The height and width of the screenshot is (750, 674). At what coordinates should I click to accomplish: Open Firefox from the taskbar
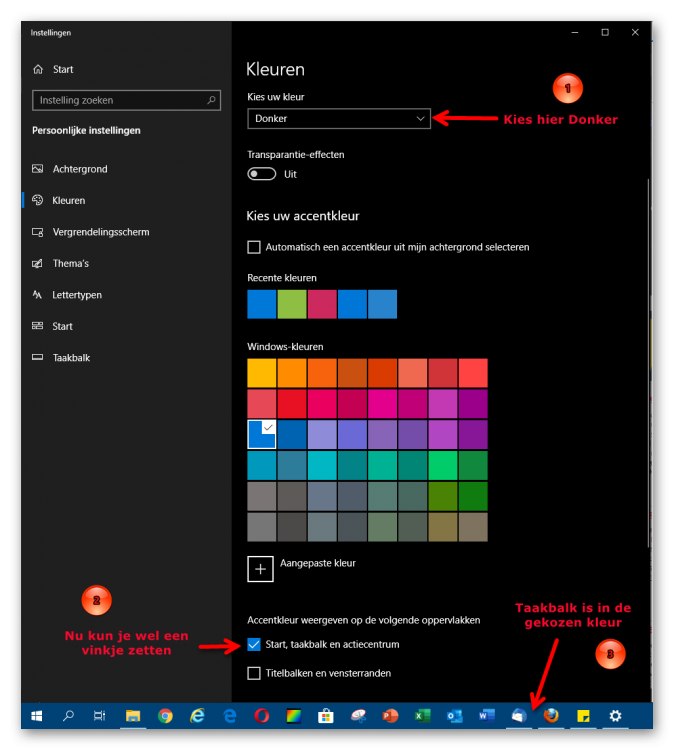click(551, 716)
